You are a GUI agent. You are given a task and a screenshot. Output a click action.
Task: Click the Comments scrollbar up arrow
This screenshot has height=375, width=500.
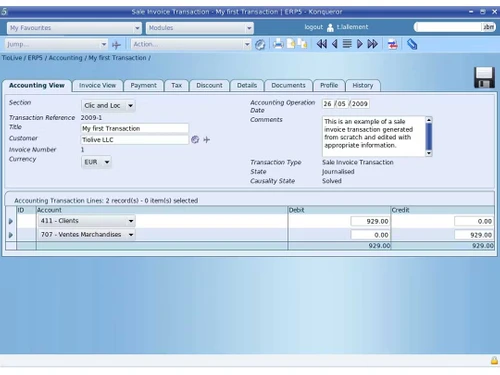[x=429, y=120]
